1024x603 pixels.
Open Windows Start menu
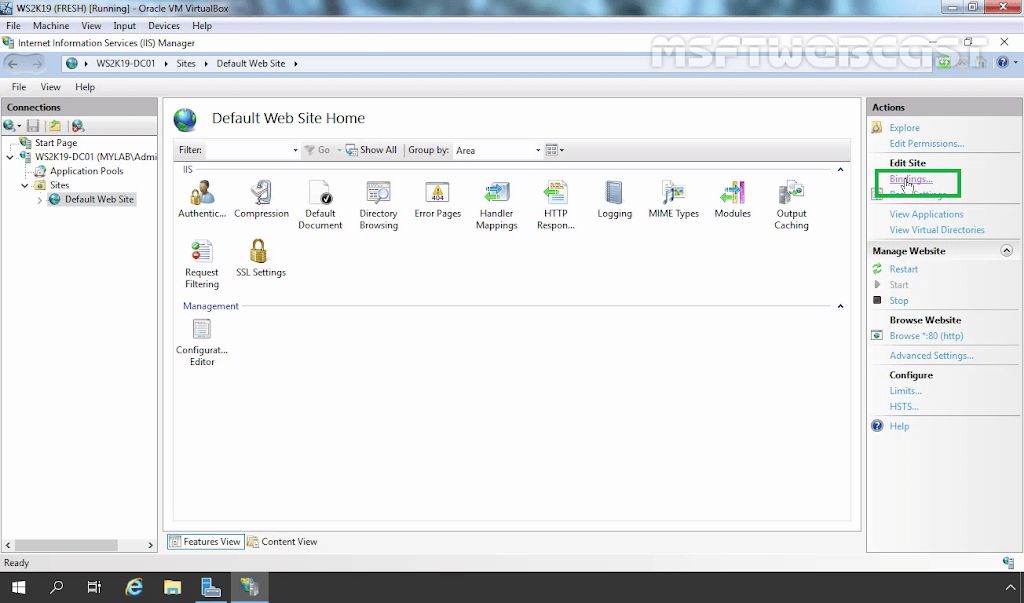click(18, 587)
